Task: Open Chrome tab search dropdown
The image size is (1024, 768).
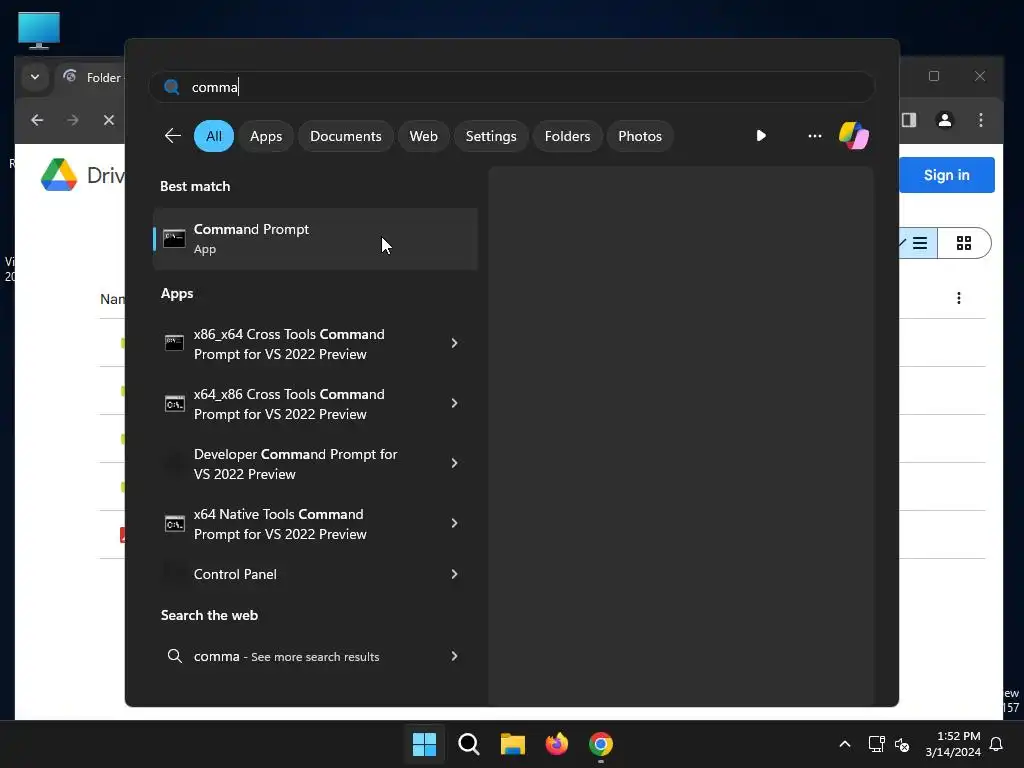Action: coord(35,77)
